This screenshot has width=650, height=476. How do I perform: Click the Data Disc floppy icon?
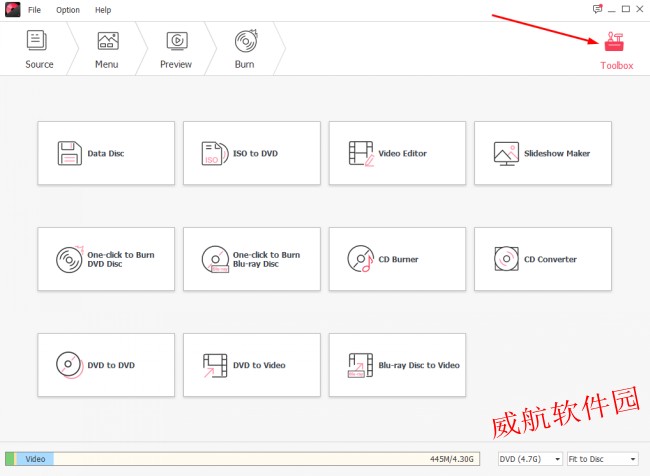click(x=69, y=153)
